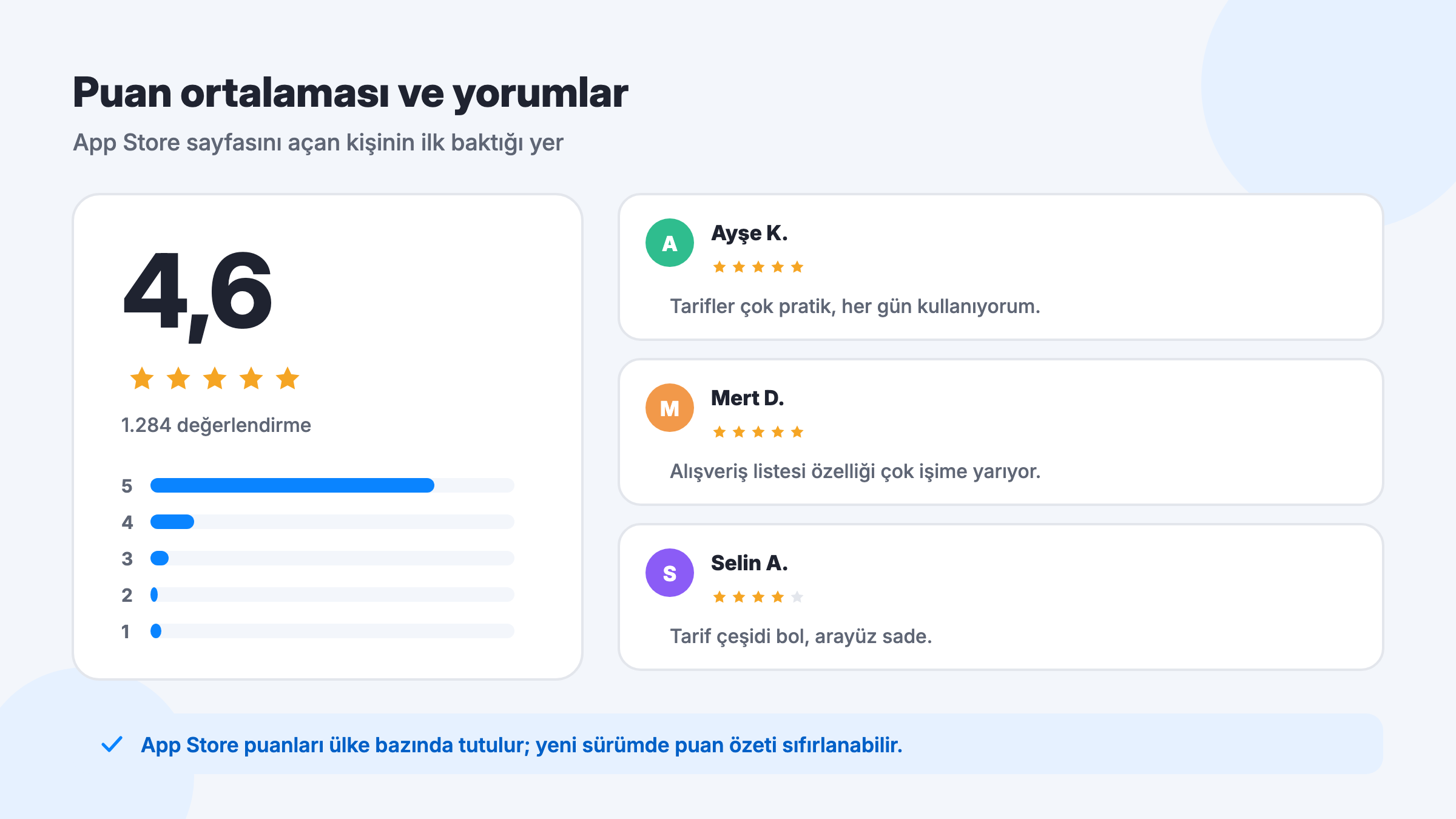Click the five large stars under 4,6
The height and width of the screenshot is (819, 1456).
click(x=215, y=379)
